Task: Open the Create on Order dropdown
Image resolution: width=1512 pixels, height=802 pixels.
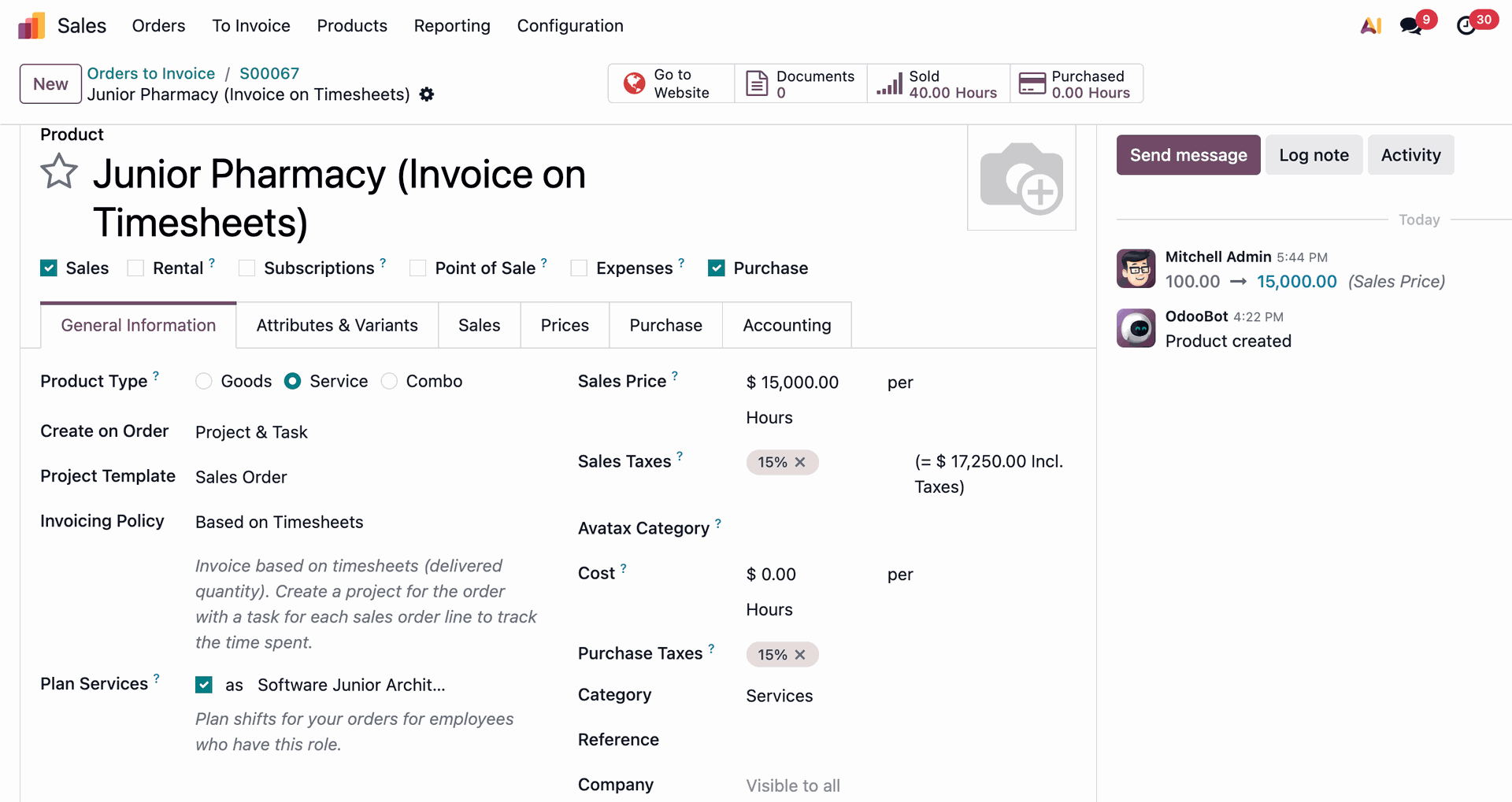Action: coord(251,432)
